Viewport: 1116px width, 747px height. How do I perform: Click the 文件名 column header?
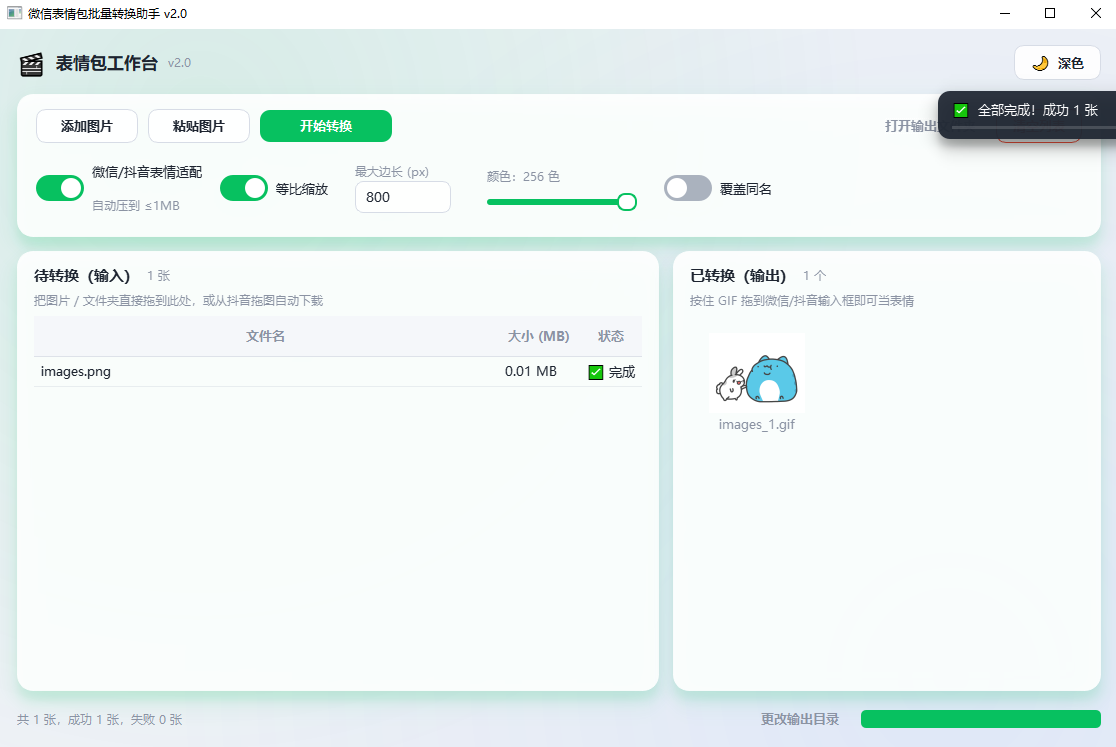tap(265, 336)
